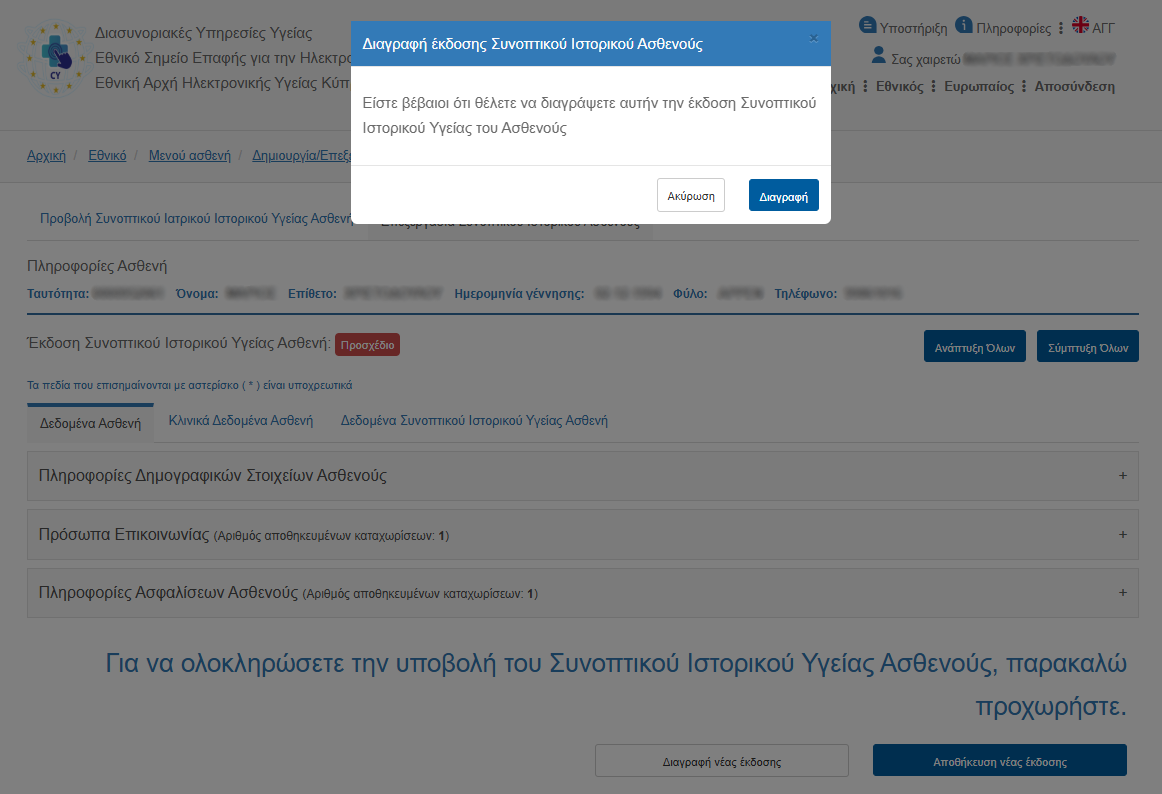Image resolution: width=1162 pixels, height=794 pixels.
Task: Click Διαγραφή νέας έκδοσης button
Action: click(x=721, y=761)
